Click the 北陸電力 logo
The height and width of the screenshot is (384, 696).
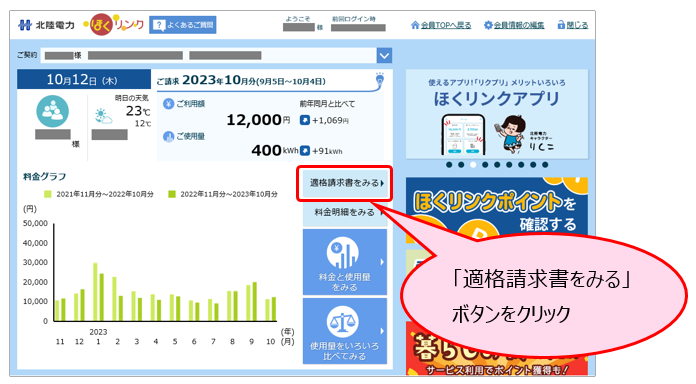pos(46,25)
